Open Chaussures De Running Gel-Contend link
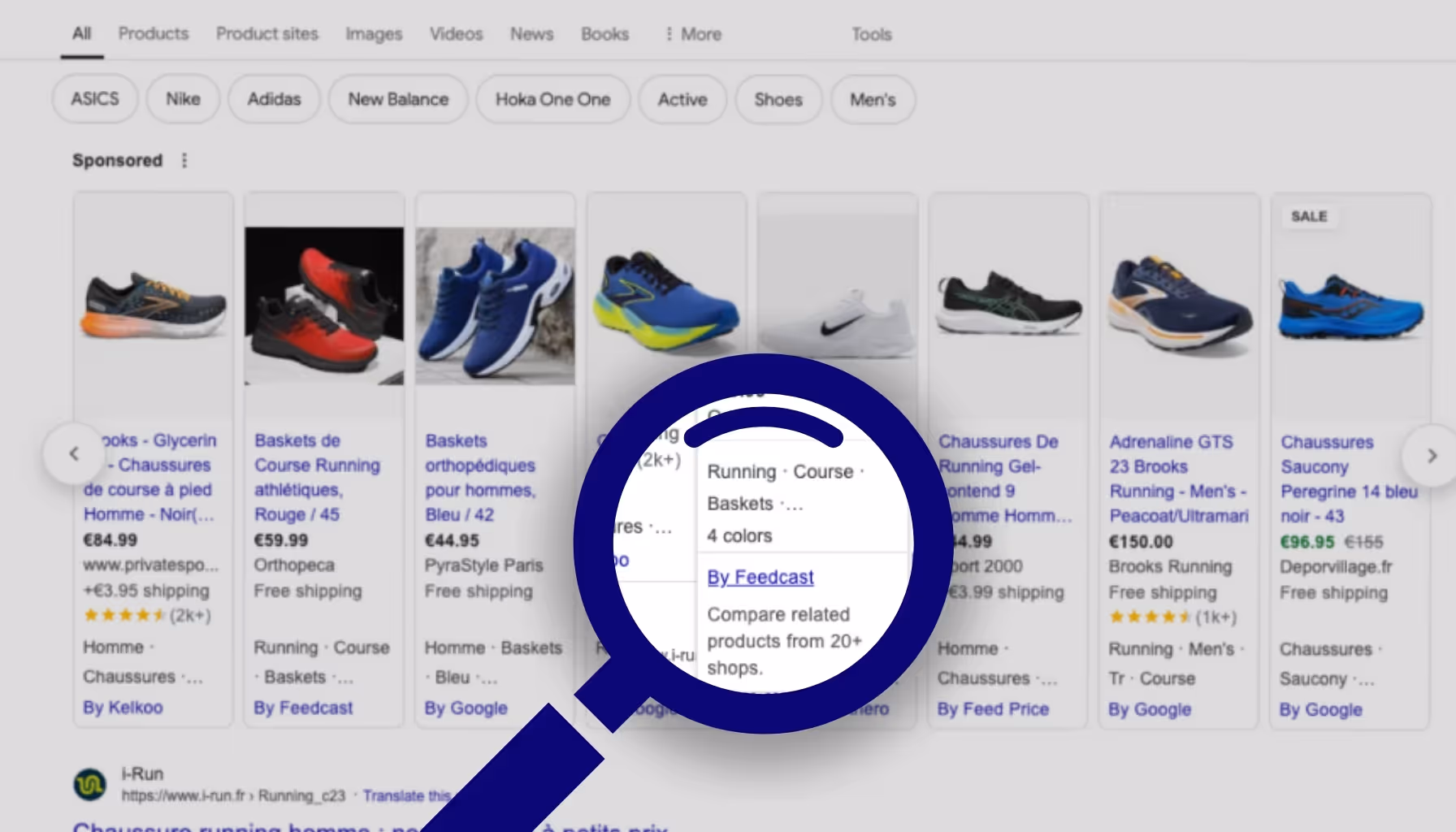1456x832 pixels. tap(1005, 479)
